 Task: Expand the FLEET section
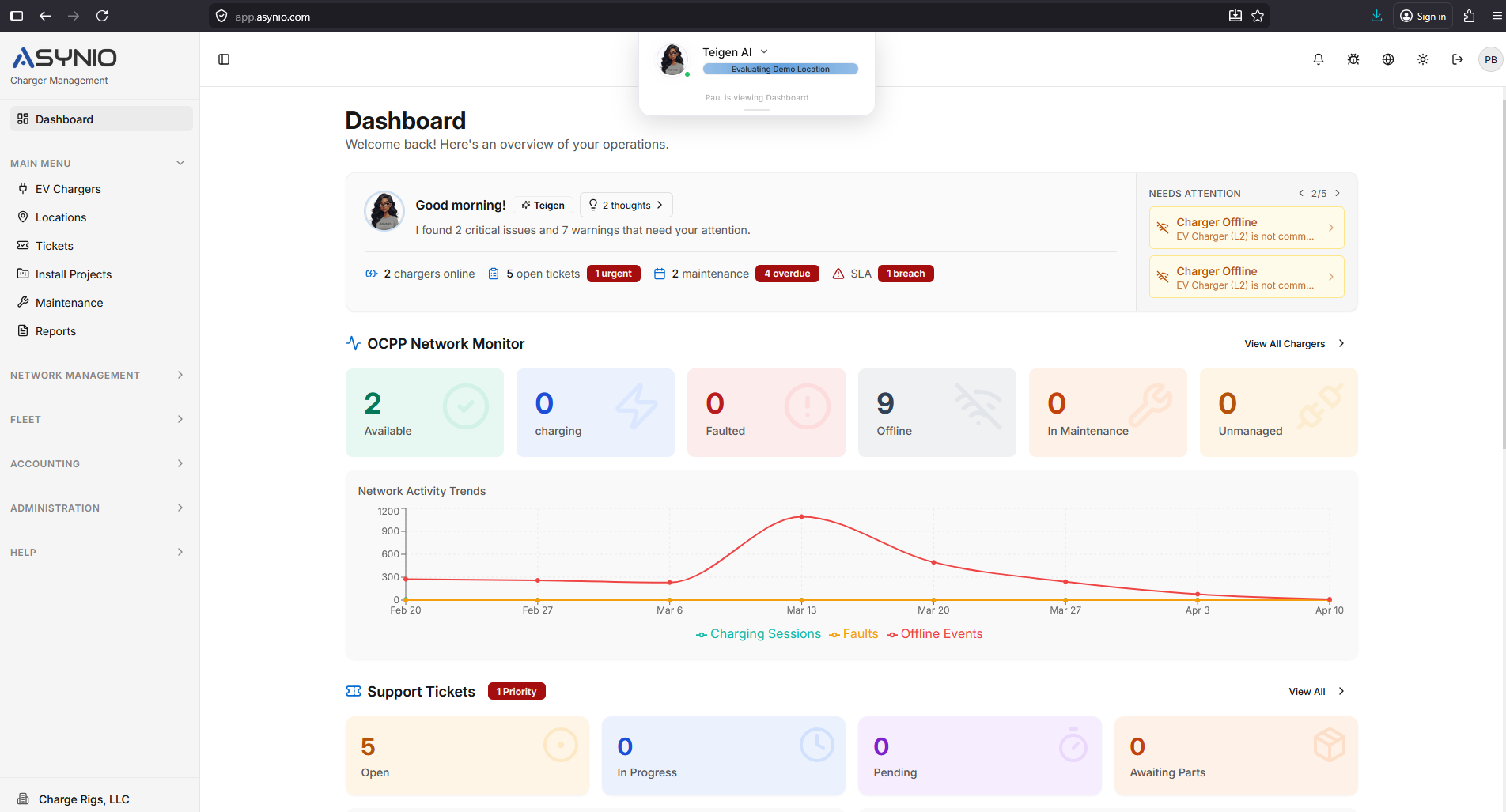point(98,419)
